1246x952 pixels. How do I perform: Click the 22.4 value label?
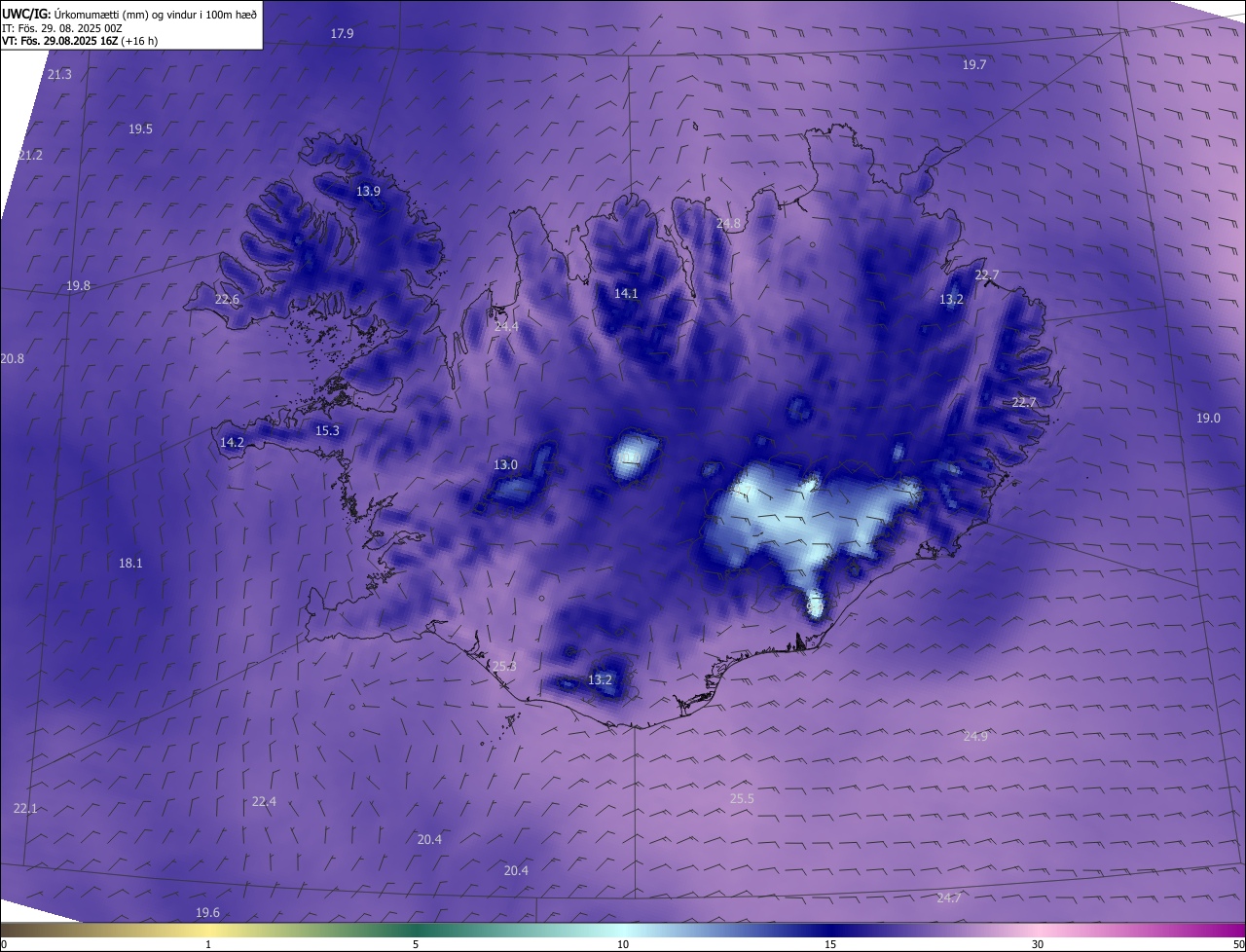point(264,801)
